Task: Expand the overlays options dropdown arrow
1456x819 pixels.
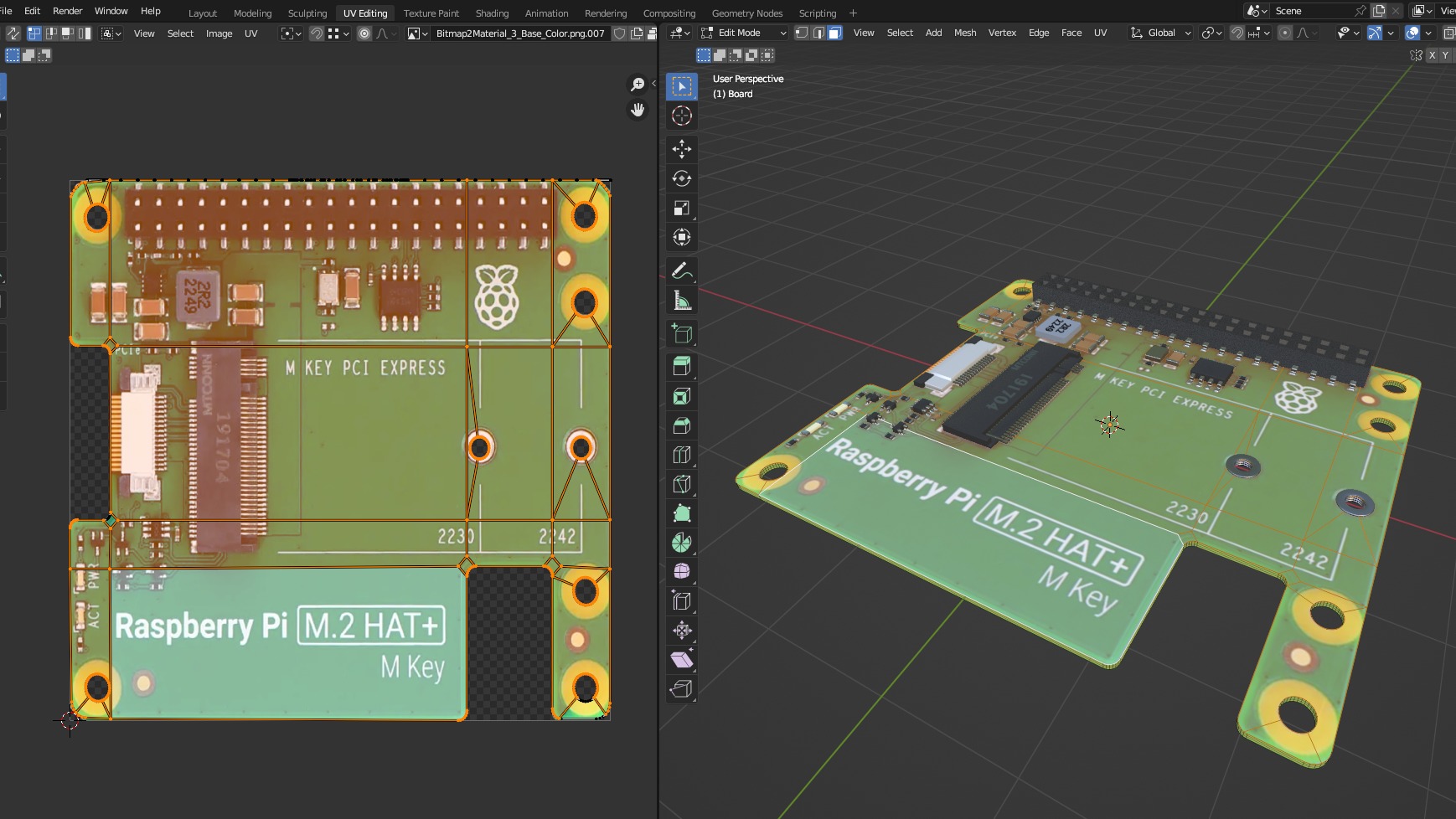Action: (1428, 33)
